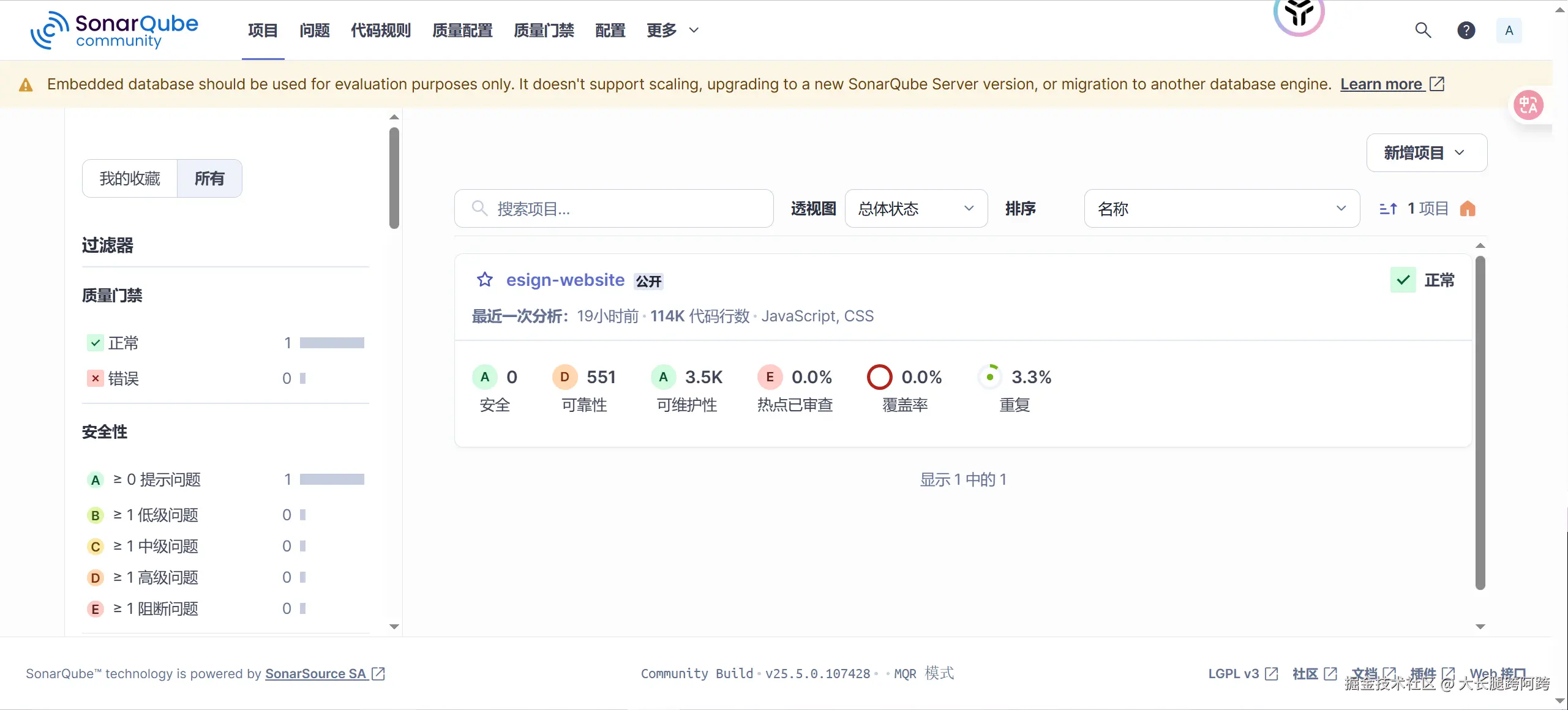1568x710 pixels.
Task: Toggle the 错误 quality gate filter
Action: 122,378
